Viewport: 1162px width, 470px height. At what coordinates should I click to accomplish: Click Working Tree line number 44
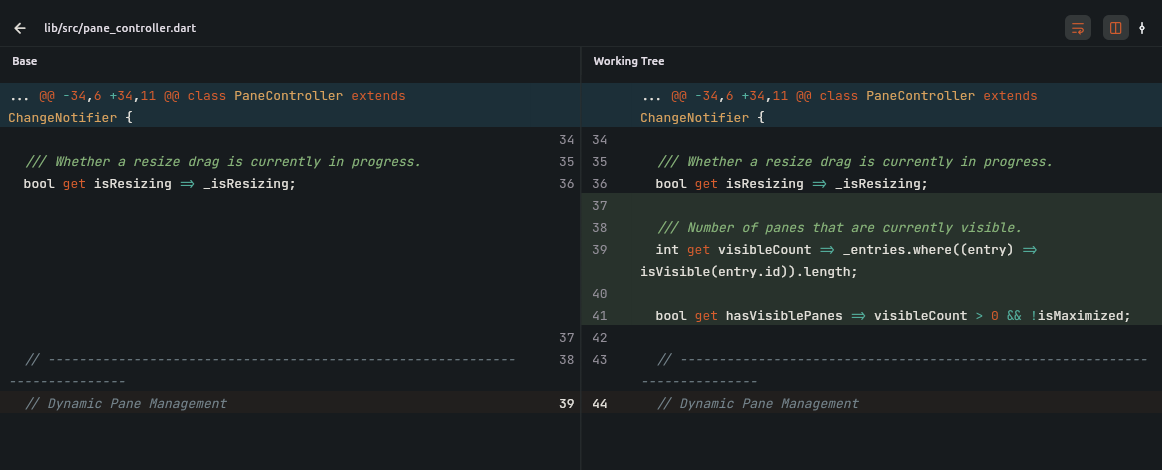tap(600, 404)
